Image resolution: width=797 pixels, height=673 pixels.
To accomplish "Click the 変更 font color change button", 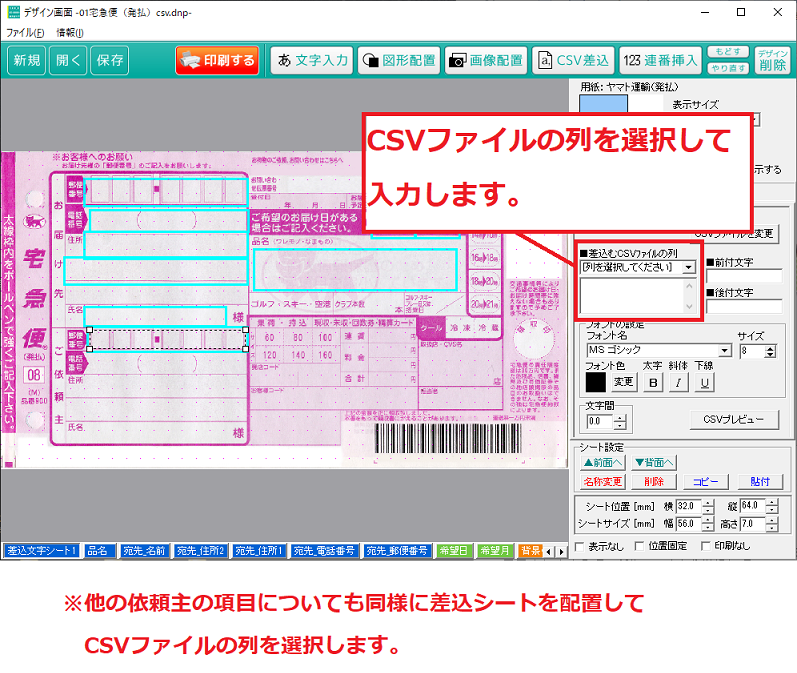I will tap(623, 382).
